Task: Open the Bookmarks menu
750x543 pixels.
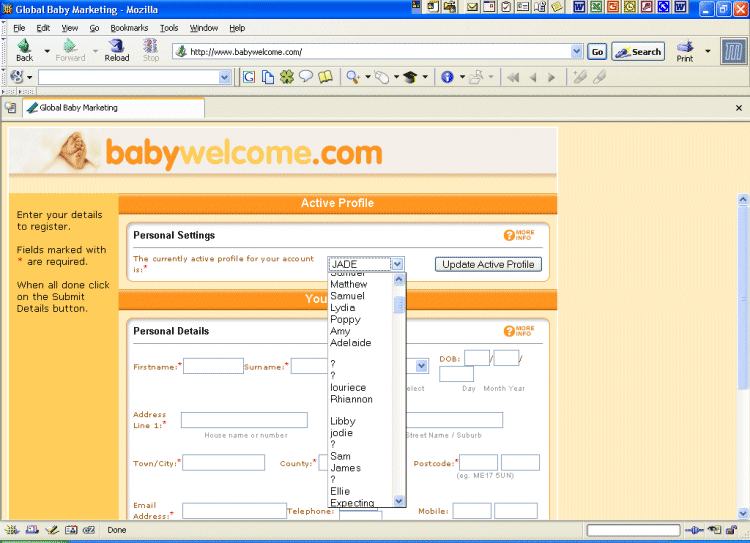Action: [129, 28]
